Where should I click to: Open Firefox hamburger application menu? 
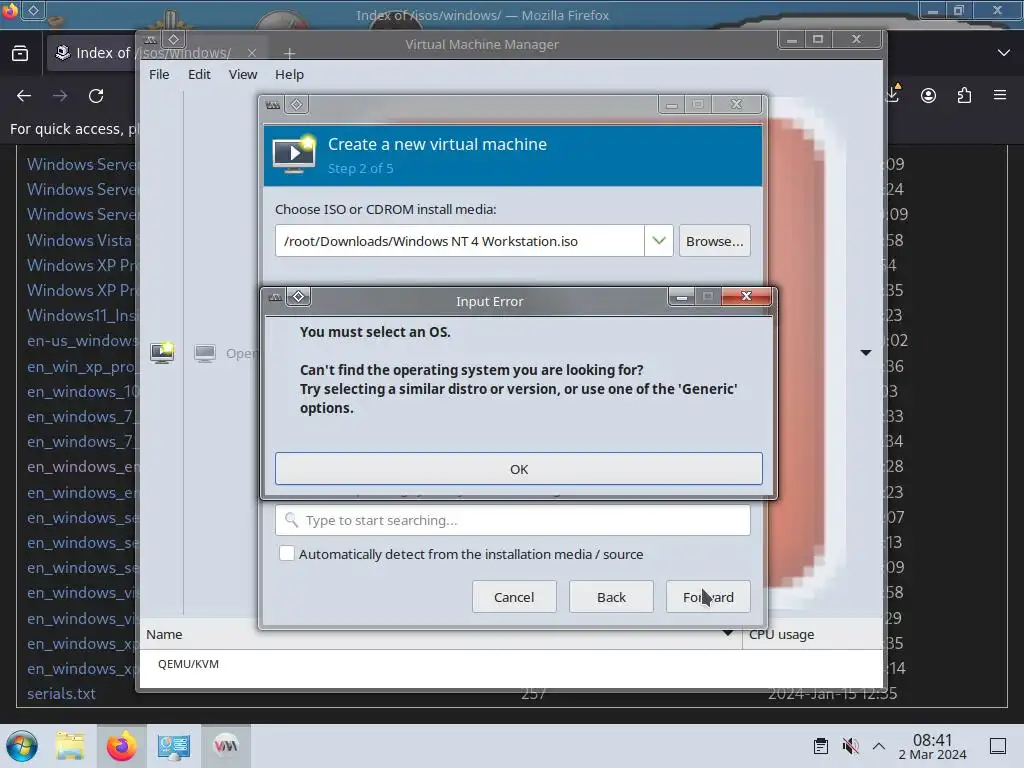click(x=1000, y=96)
